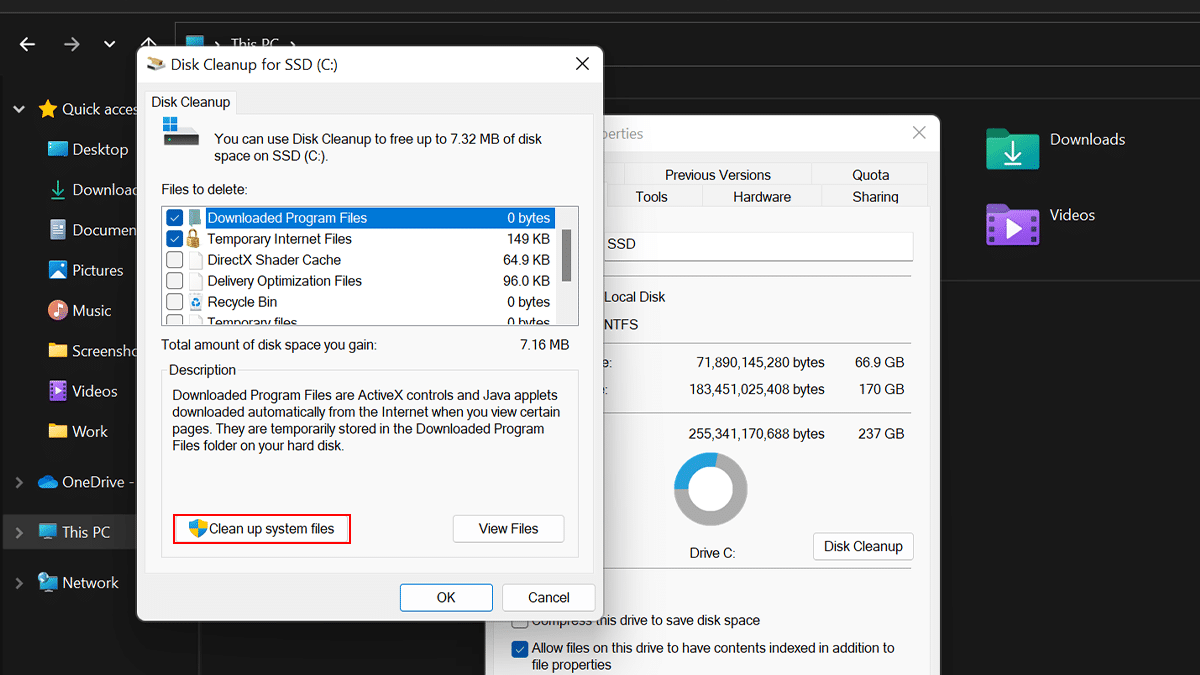Uncheck Downloaded Program Files checkbox

click(x=175, y=218)
